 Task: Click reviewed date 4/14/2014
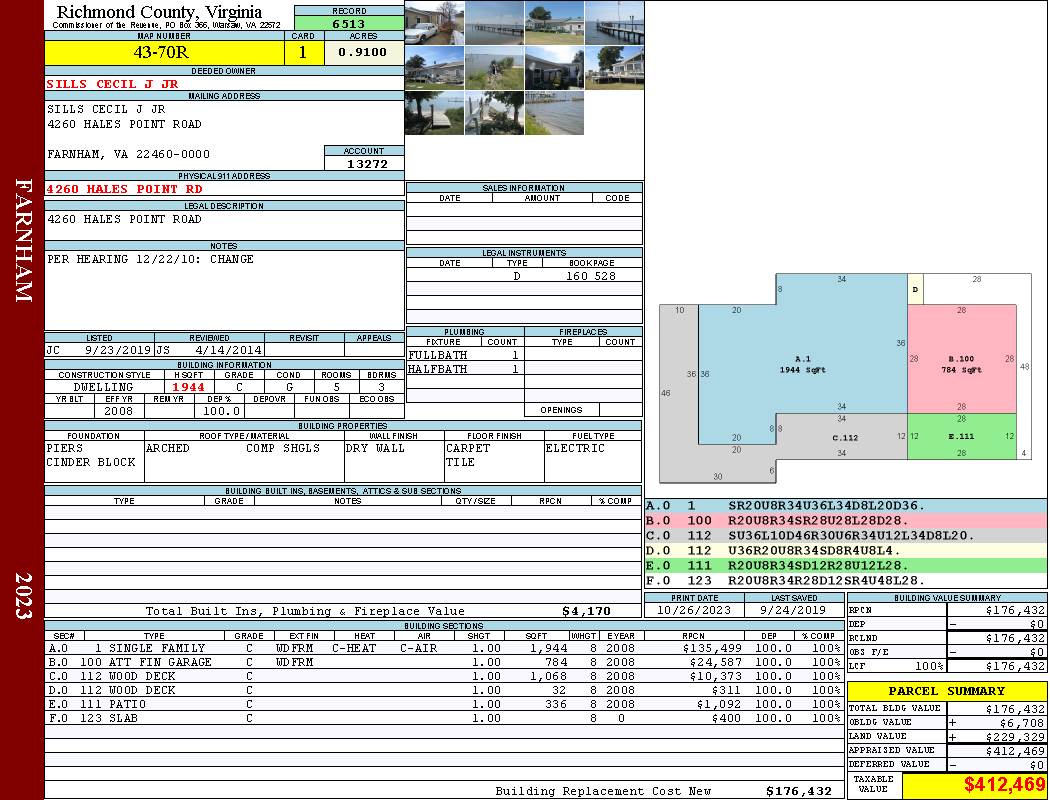pos(228,349)
